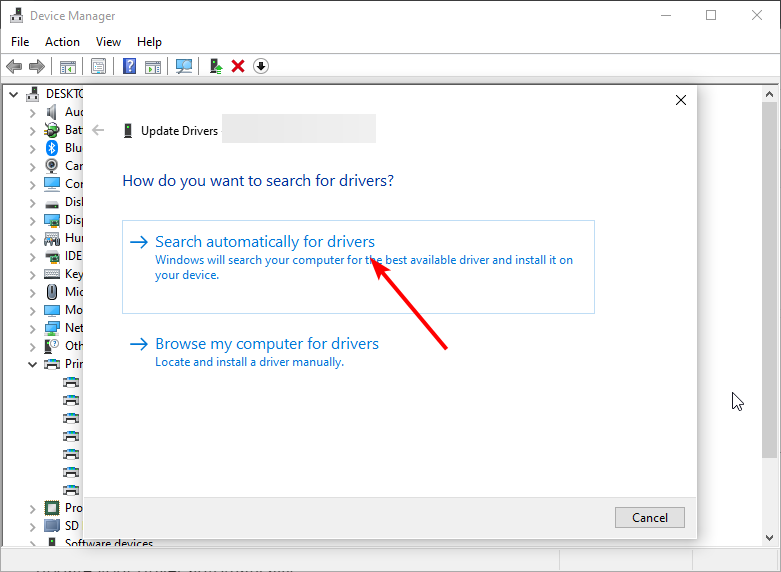Click the Update device driver toolbar icon
Image resolution: width=781 pixels, height=572 pixels.
[215, 66]
